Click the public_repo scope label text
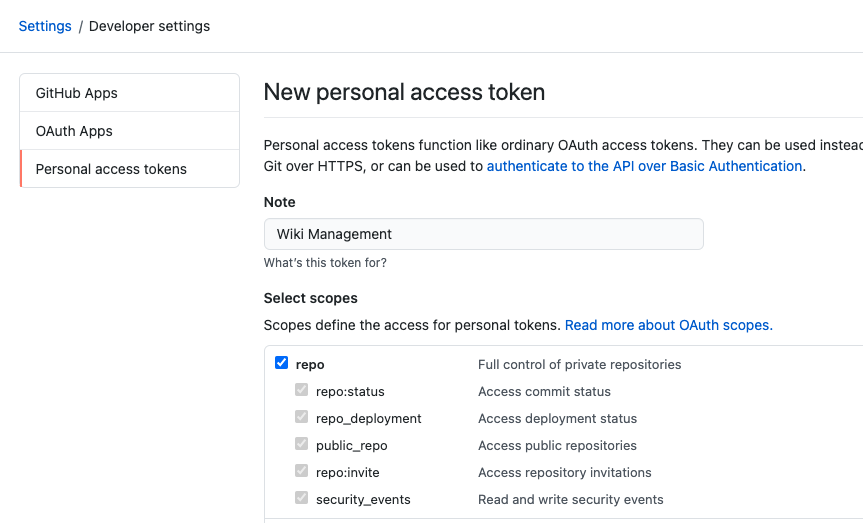The image size is (863, 523). 351,446
